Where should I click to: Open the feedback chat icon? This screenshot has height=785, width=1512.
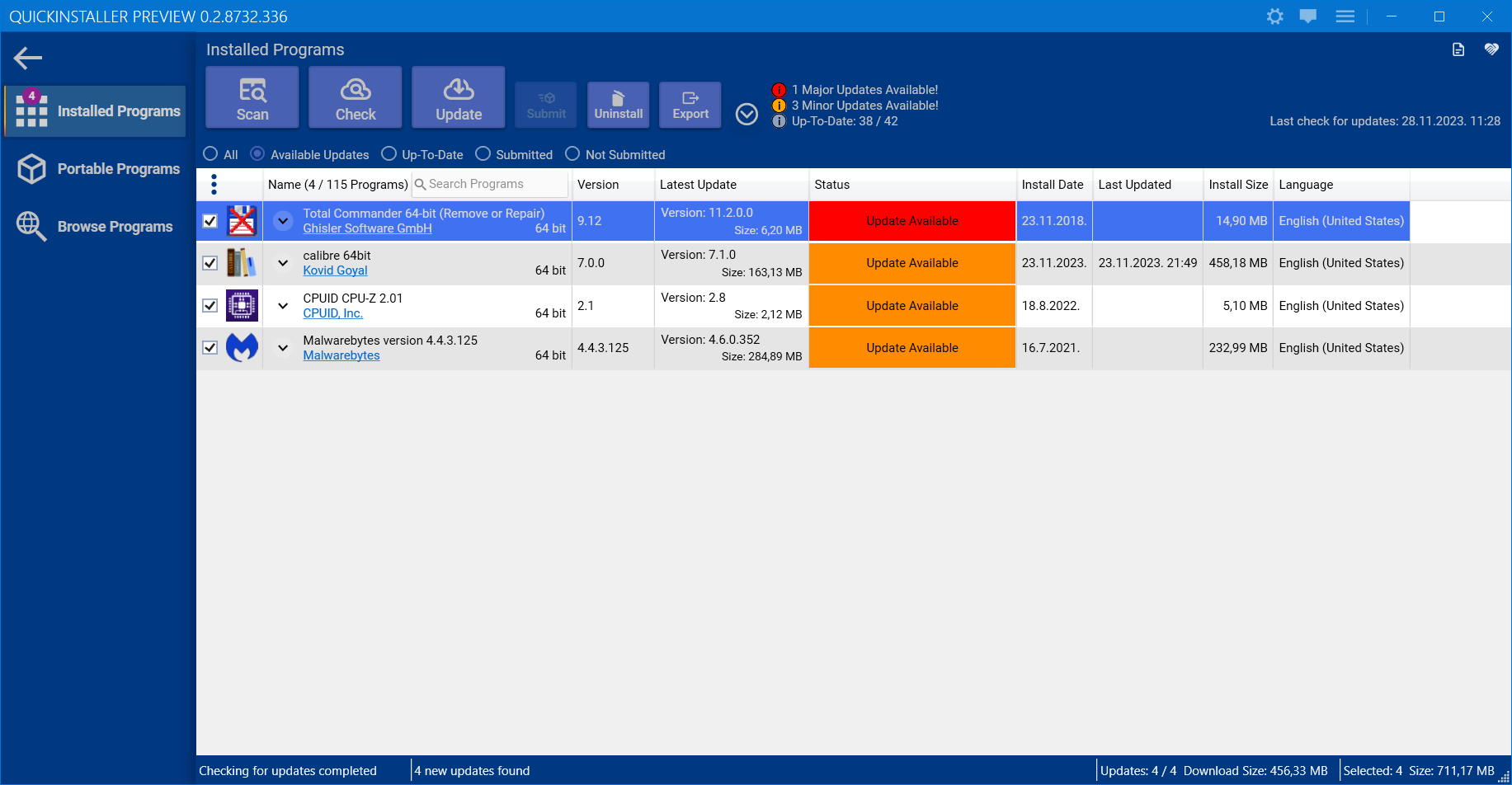[x=1308, y=16]
